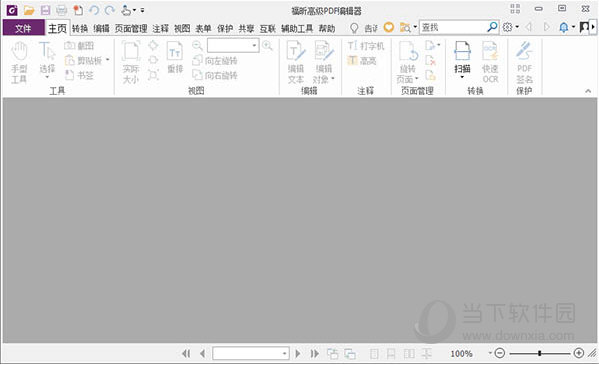Rotate view with 向左旋转
This screenshot has width=599, height=365.
point(215,60)
